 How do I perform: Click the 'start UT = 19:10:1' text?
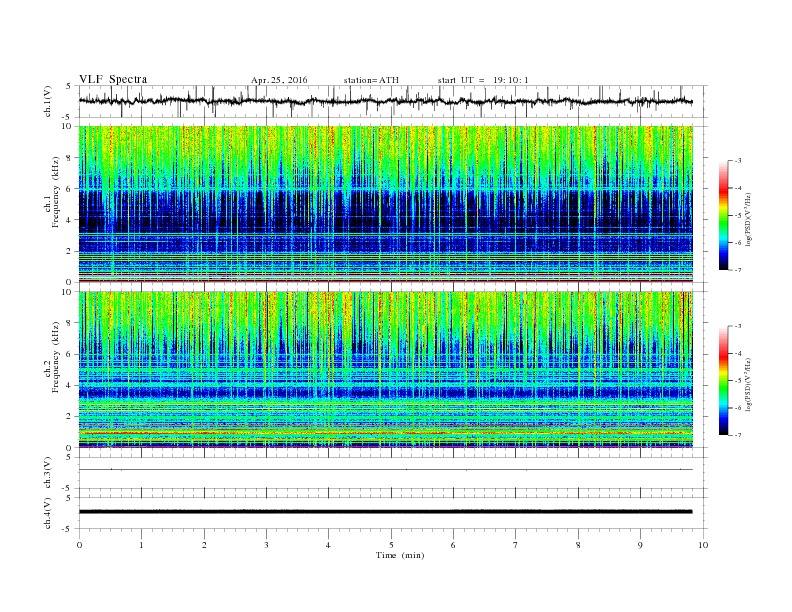(x=483, y=80)
